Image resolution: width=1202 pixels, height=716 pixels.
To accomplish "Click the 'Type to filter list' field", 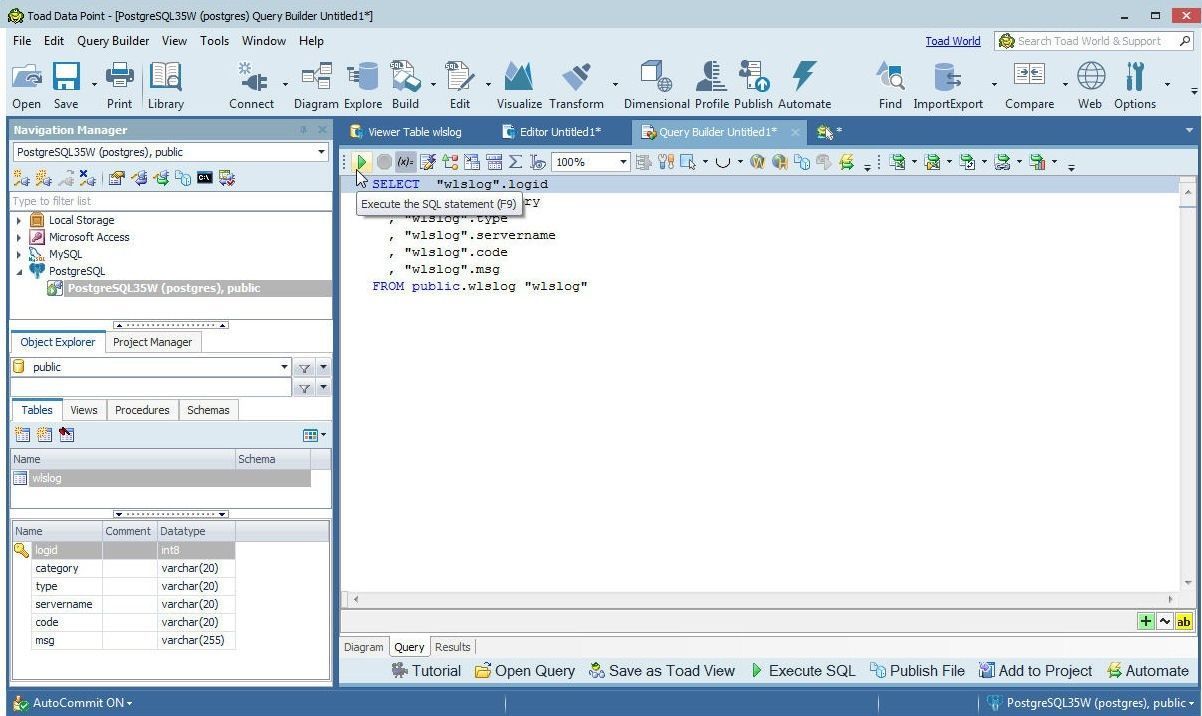I will [x=170, y=201].
